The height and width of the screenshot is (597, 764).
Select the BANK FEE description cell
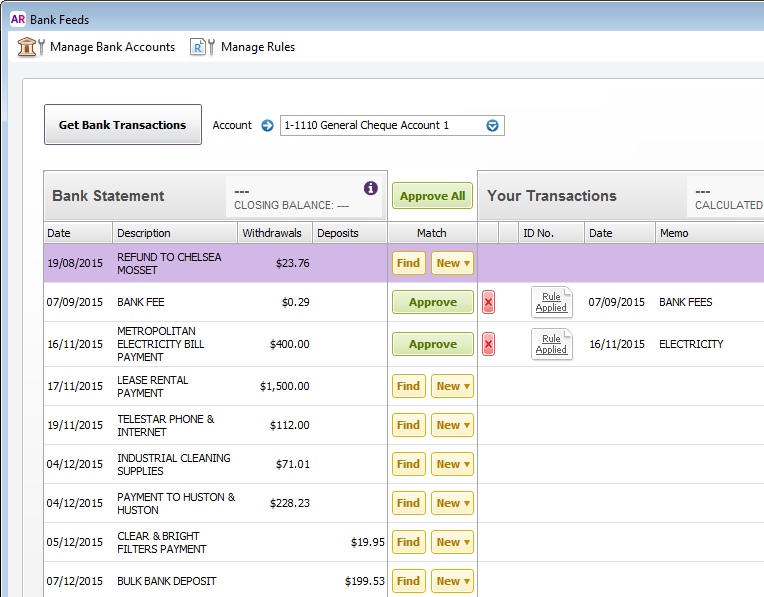pyautogui.click(x=141, y=302)
